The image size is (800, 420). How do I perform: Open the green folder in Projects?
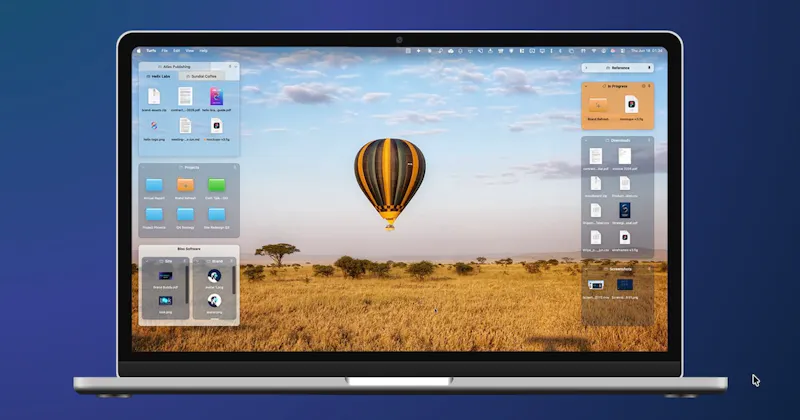click(x=216, y=185)
